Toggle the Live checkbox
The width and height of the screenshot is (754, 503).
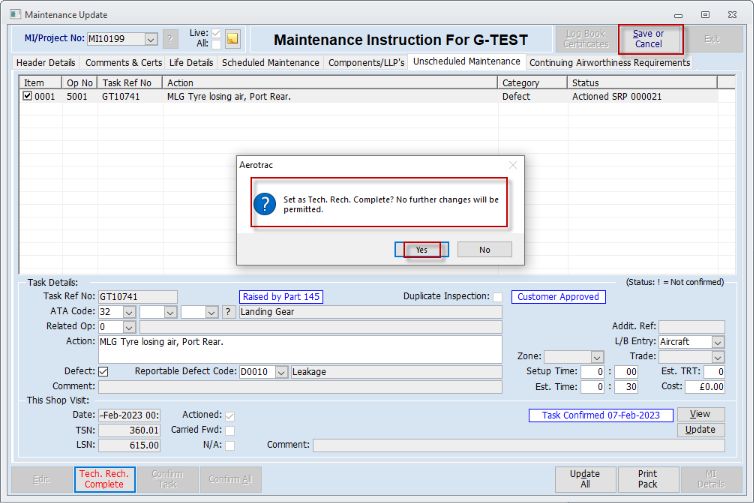coord(216,33)
